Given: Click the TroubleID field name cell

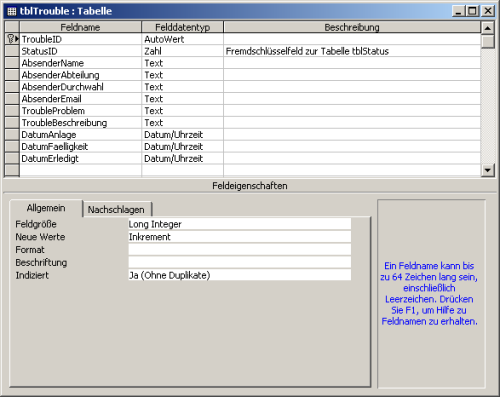Looking at the screenshot, I should click(x=80, y=39).
